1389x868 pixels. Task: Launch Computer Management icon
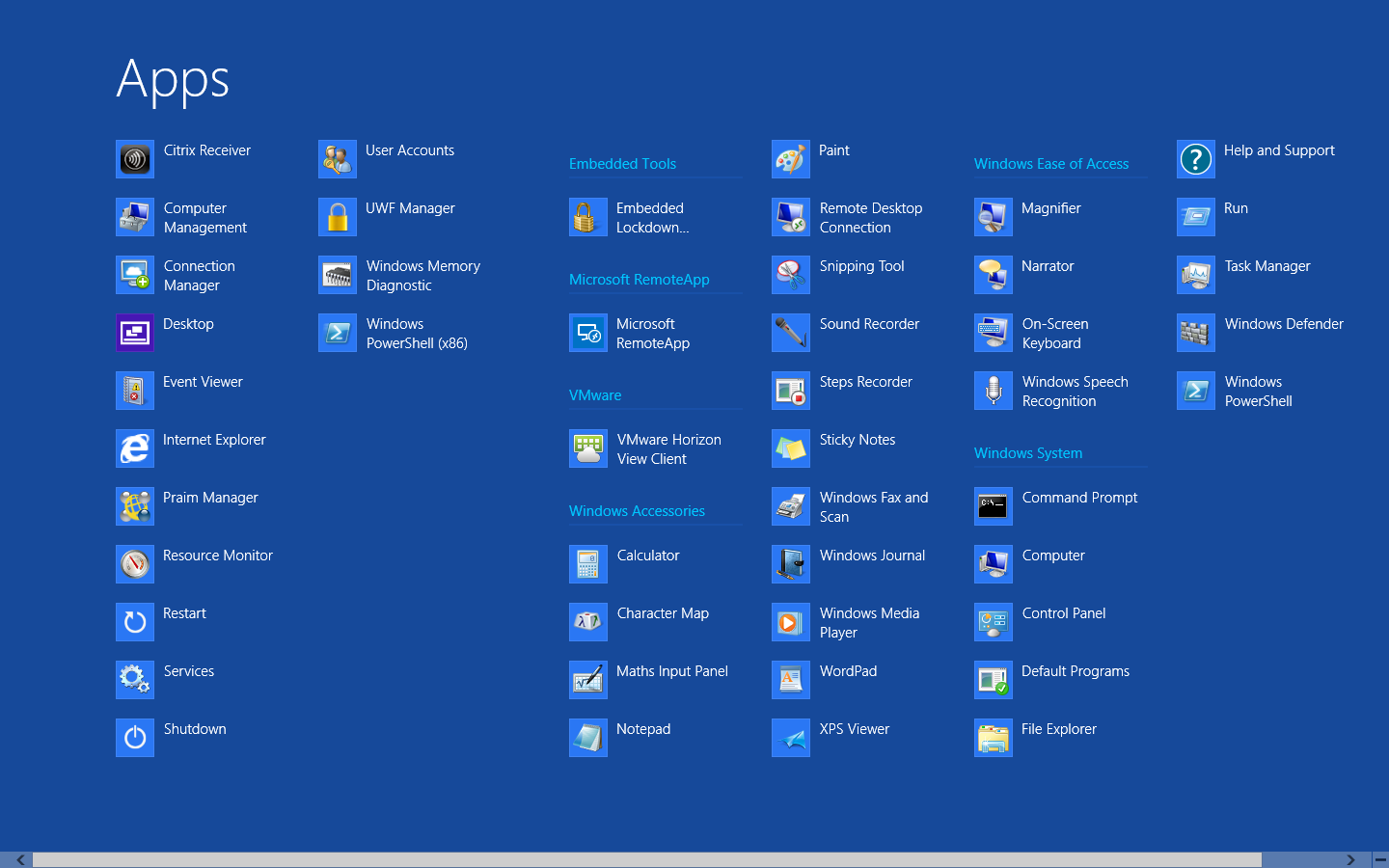135,217
